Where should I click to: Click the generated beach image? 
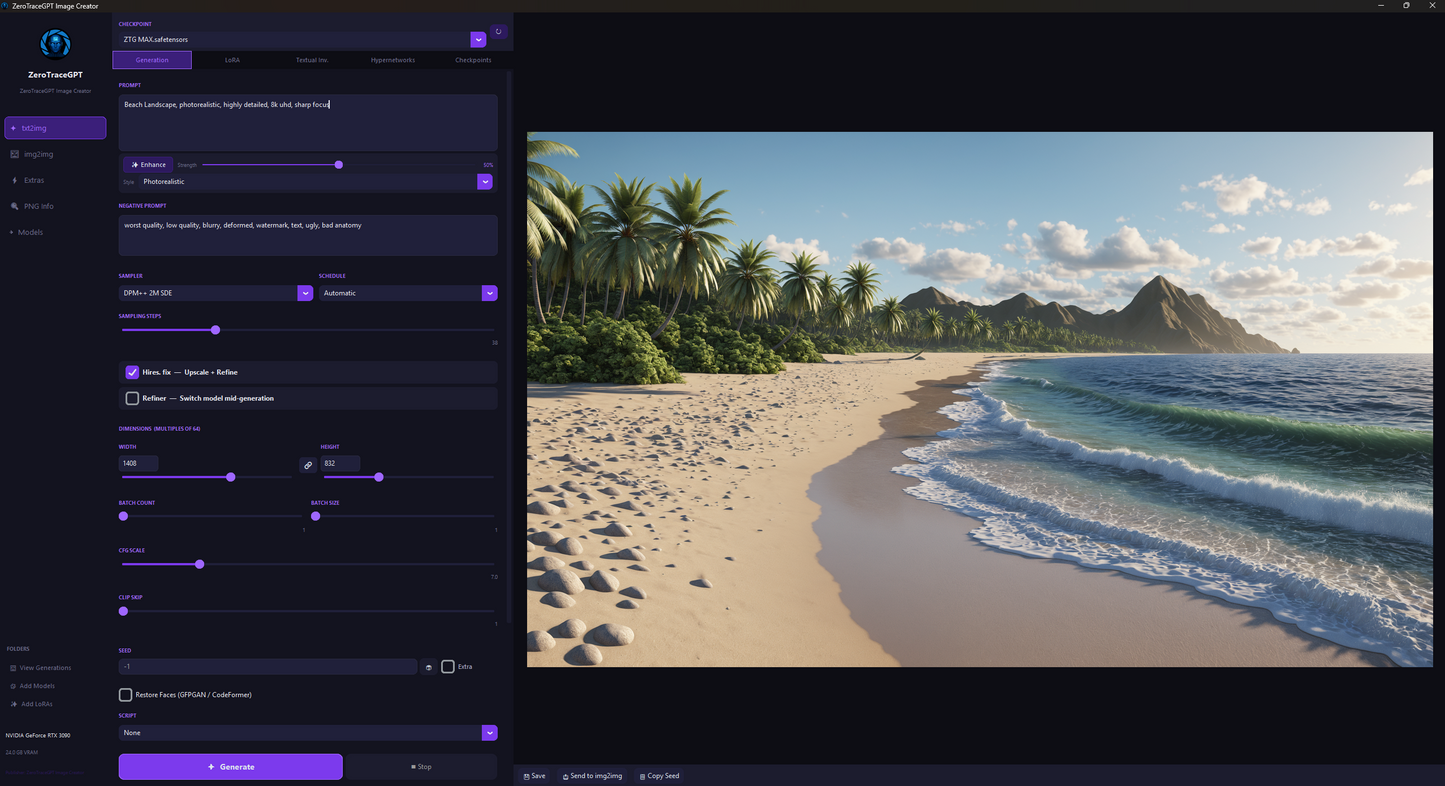[x=980, y=399]
